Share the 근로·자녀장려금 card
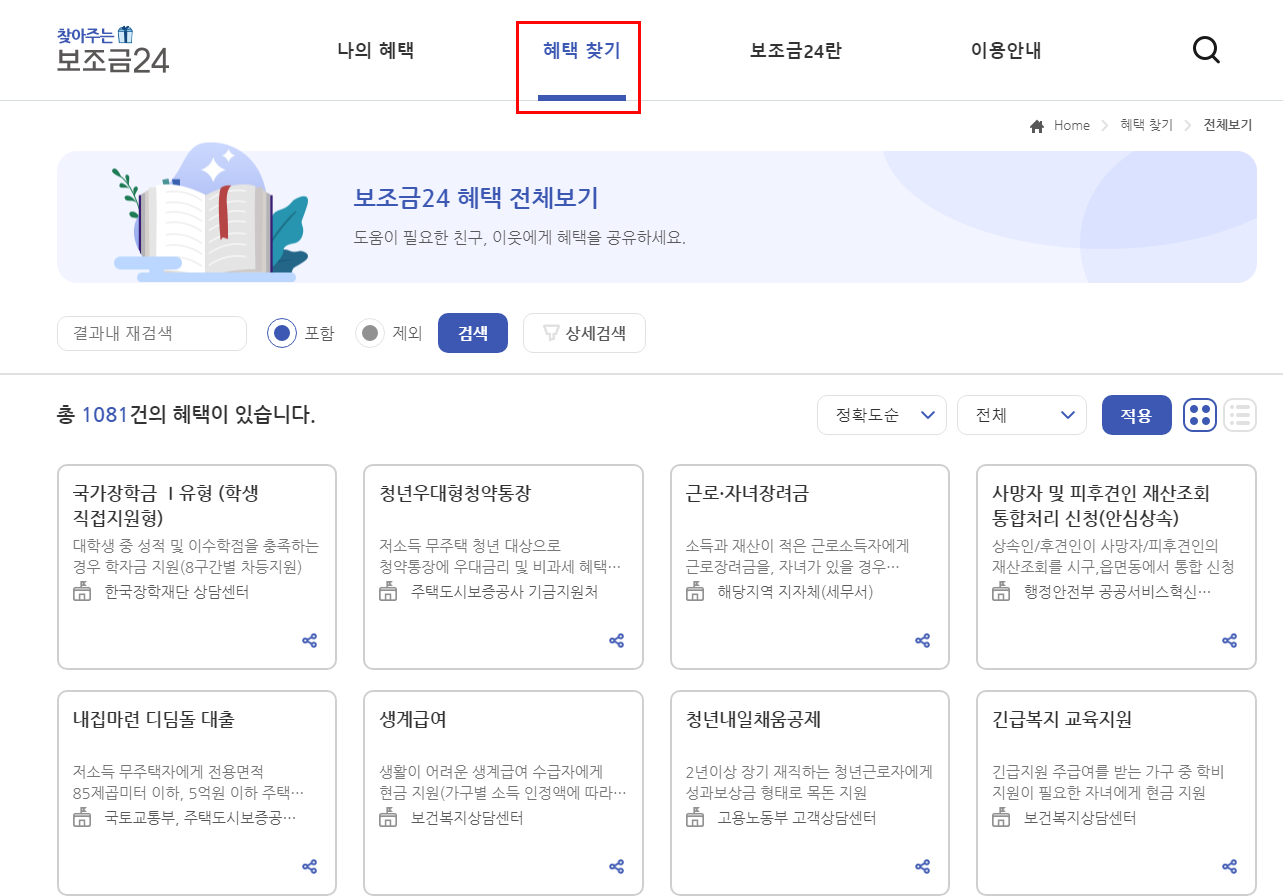1283x896 pixels. (923, 641)
